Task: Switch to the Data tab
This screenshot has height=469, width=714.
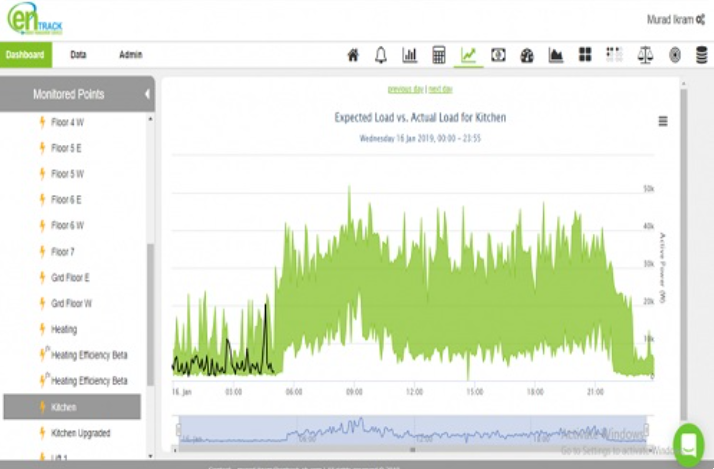Action: (x=78, y=55)
